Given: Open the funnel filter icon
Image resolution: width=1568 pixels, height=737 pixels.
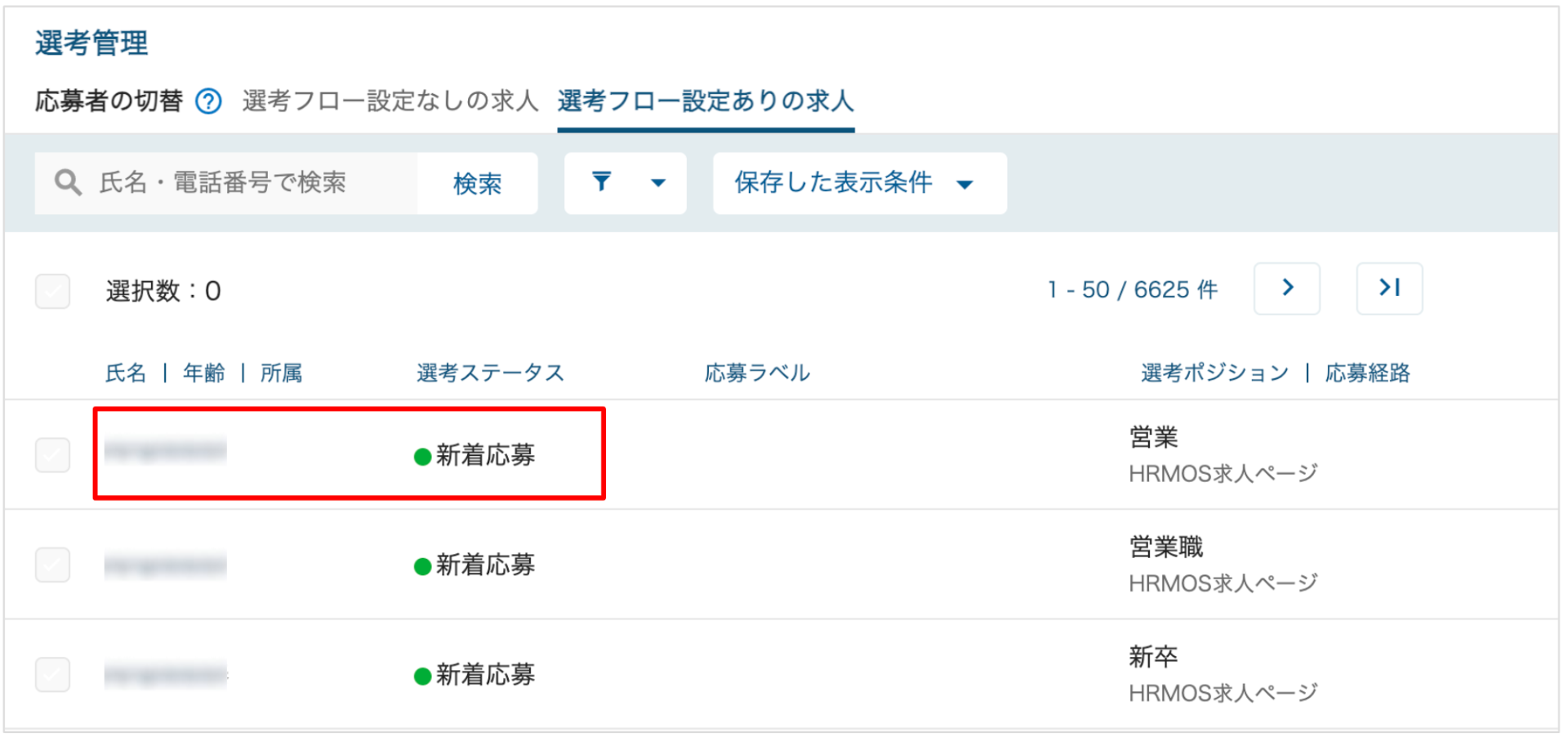Looking at the screenshot, I should 602,181.
